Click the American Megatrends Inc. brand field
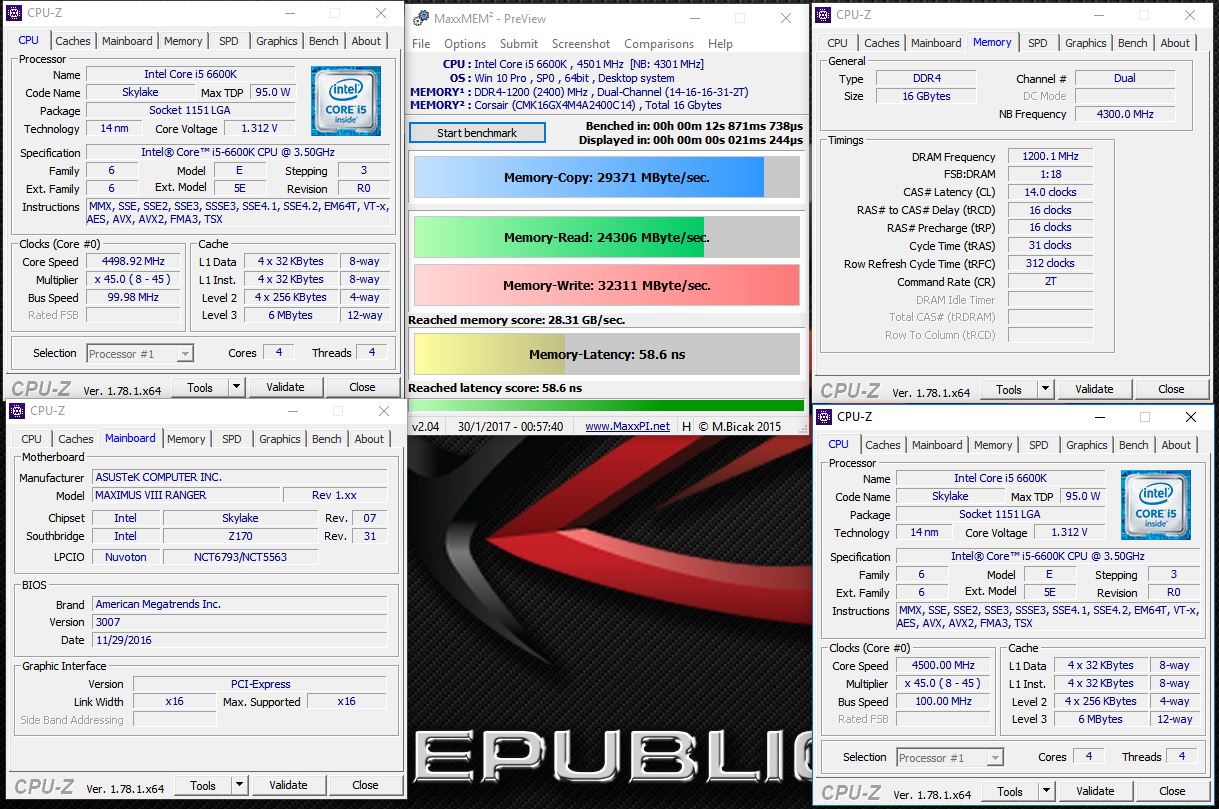This screenshot has width=1219, height=809. click(x=240, y=604)
